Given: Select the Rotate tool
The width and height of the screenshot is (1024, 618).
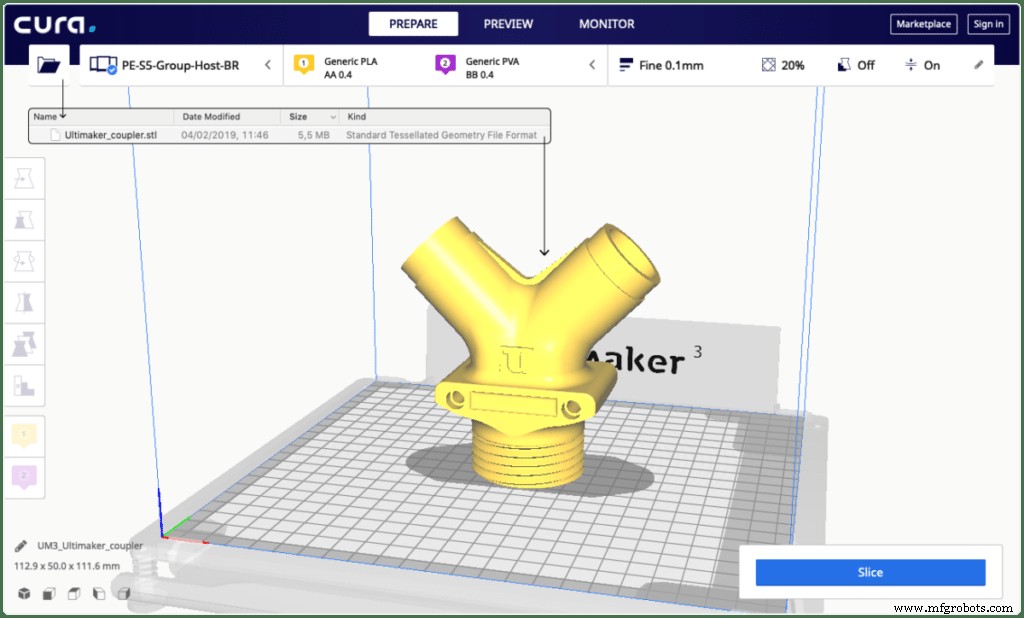Looking at the screenshot, I should click(23, 260).
